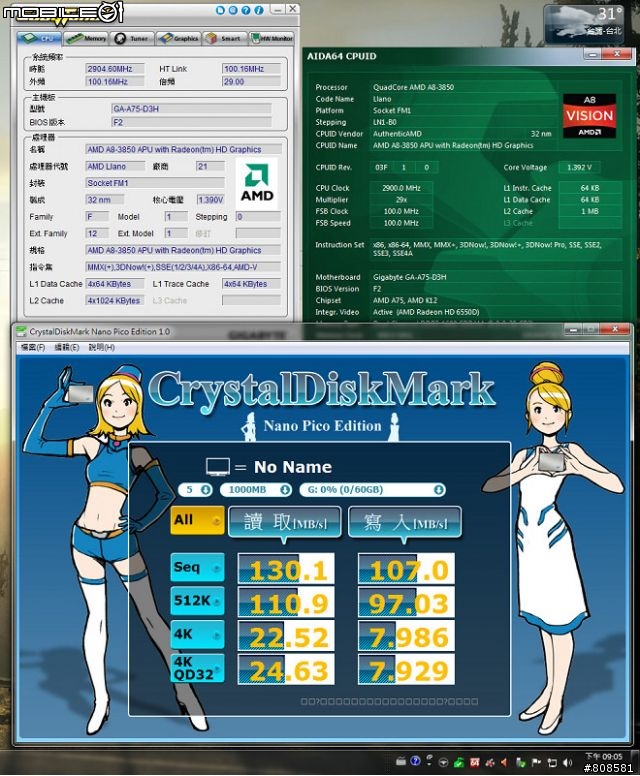640x776 pixels.
Task: Select the CPU tab in EasyTune
Action: point(39,38)
